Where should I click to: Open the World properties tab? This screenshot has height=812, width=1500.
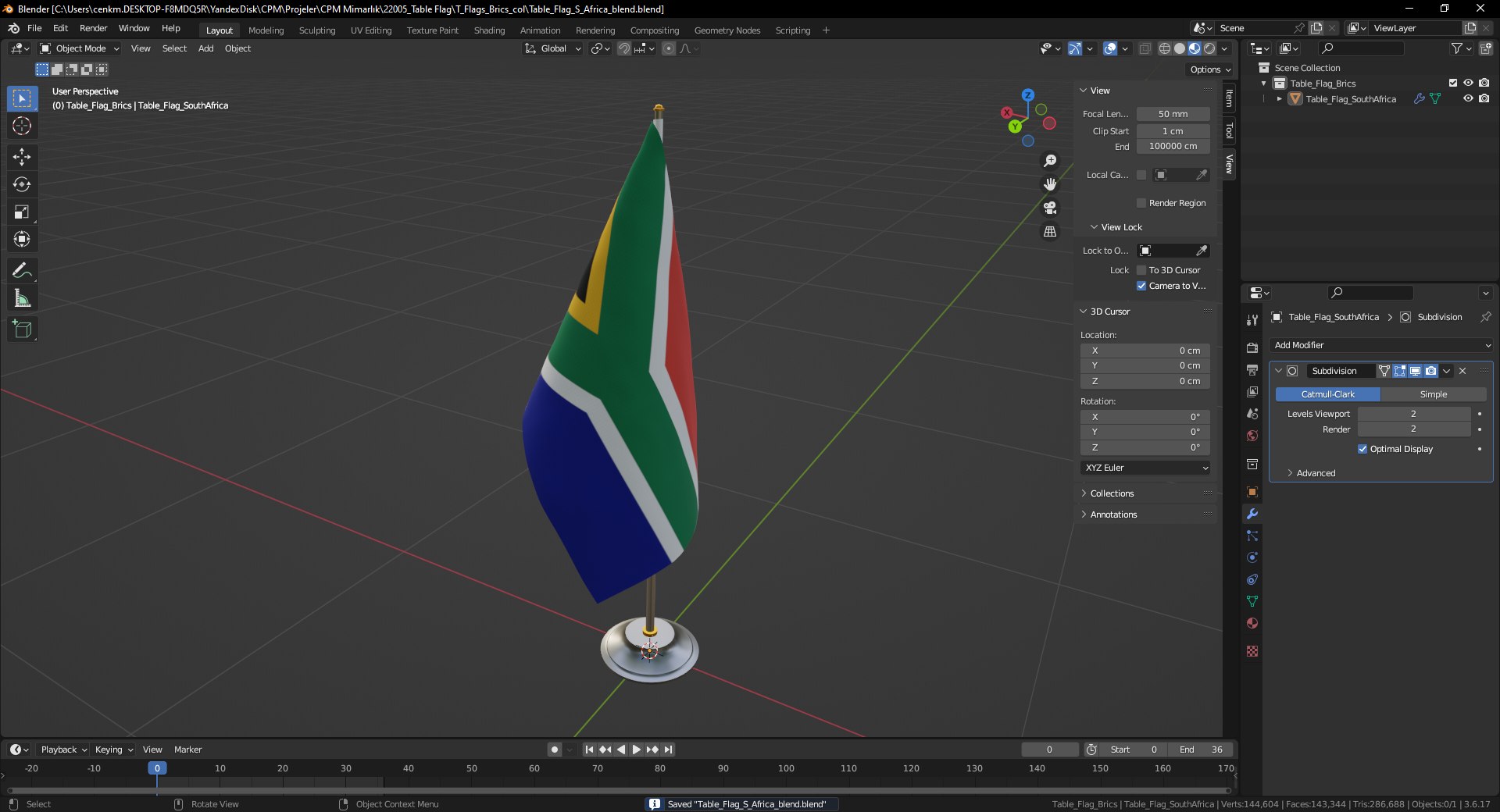coord(1252,436)
